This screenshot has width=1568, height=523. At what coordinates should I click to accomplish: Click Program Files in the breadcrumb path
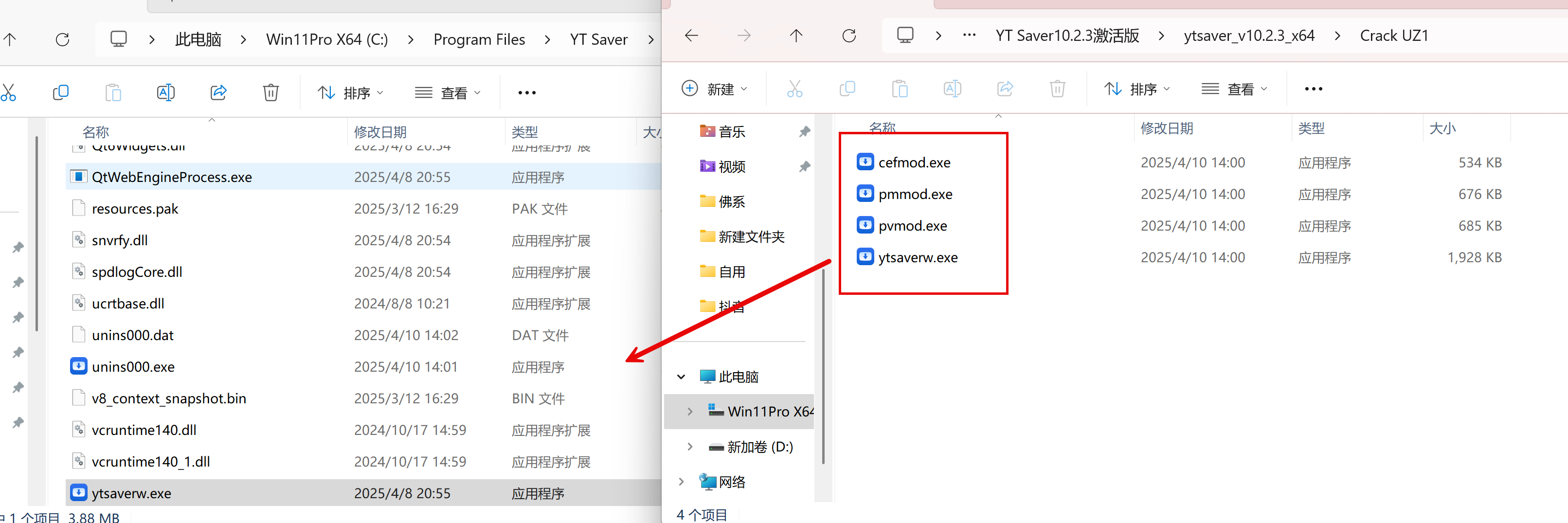[478, 39]
